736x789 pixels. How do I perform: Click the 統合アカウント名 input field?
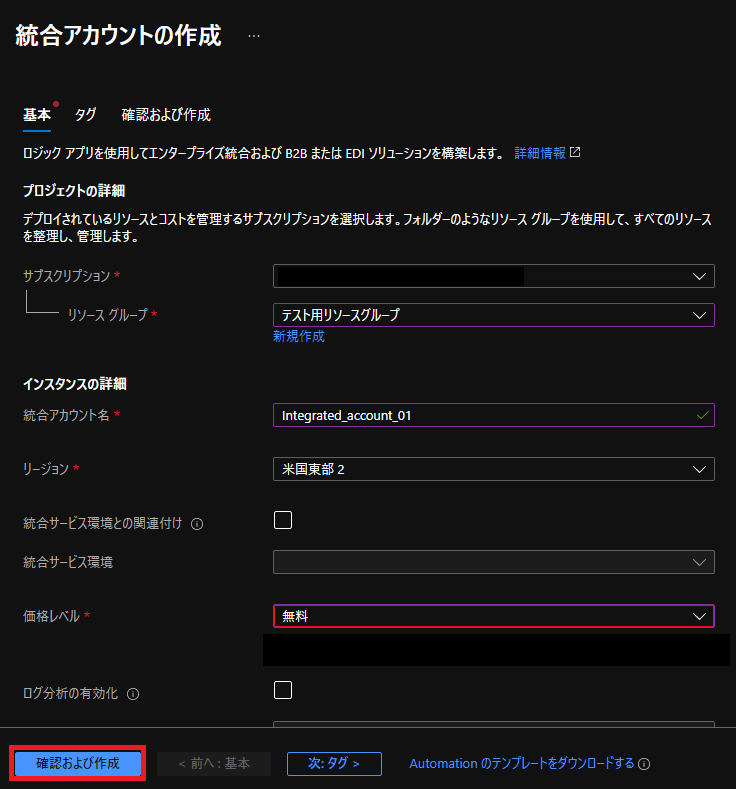click(494, 415)
